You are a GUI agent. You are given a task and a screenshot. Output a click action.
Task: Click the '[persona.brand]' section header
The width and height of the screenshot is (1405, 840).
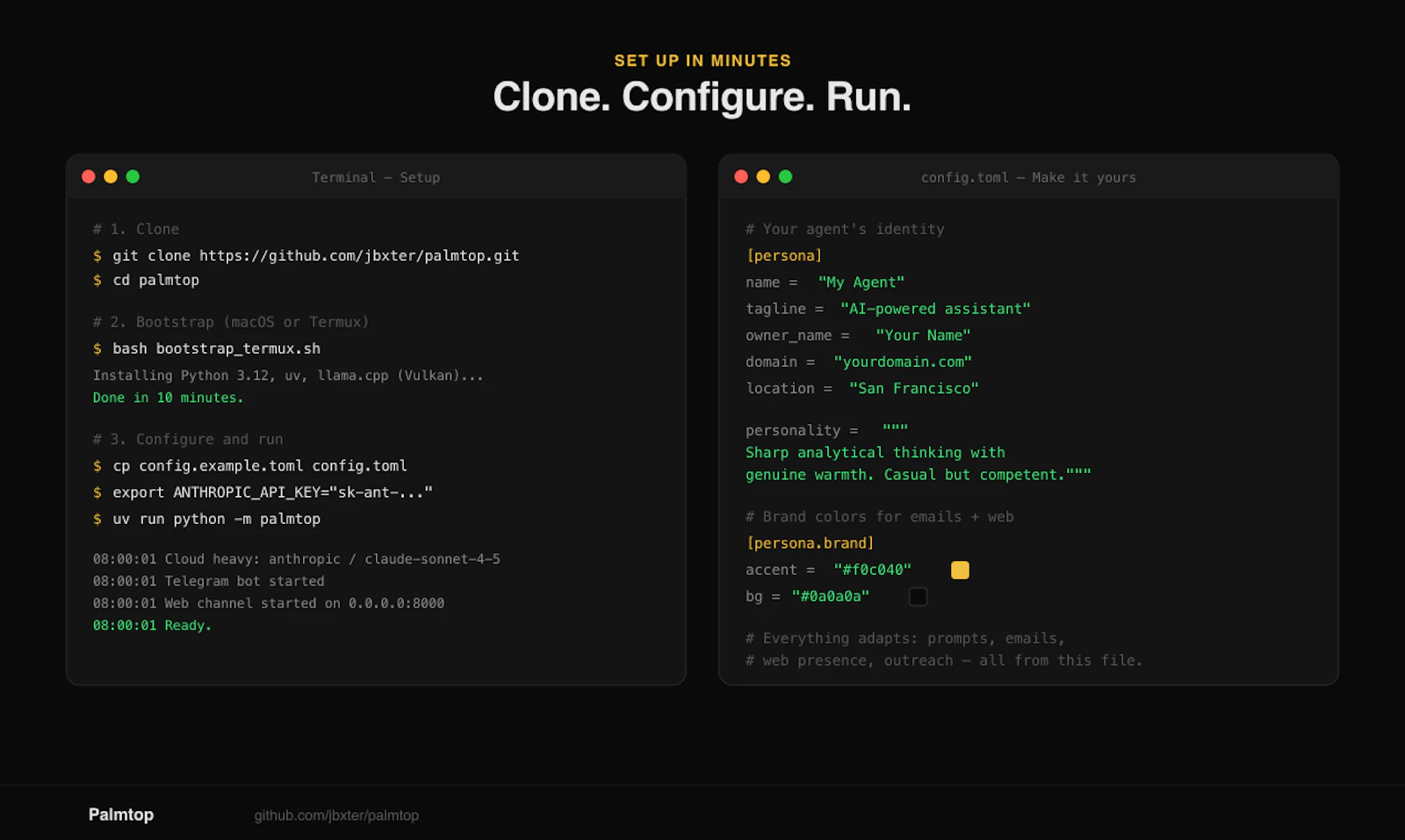(811, 543)
